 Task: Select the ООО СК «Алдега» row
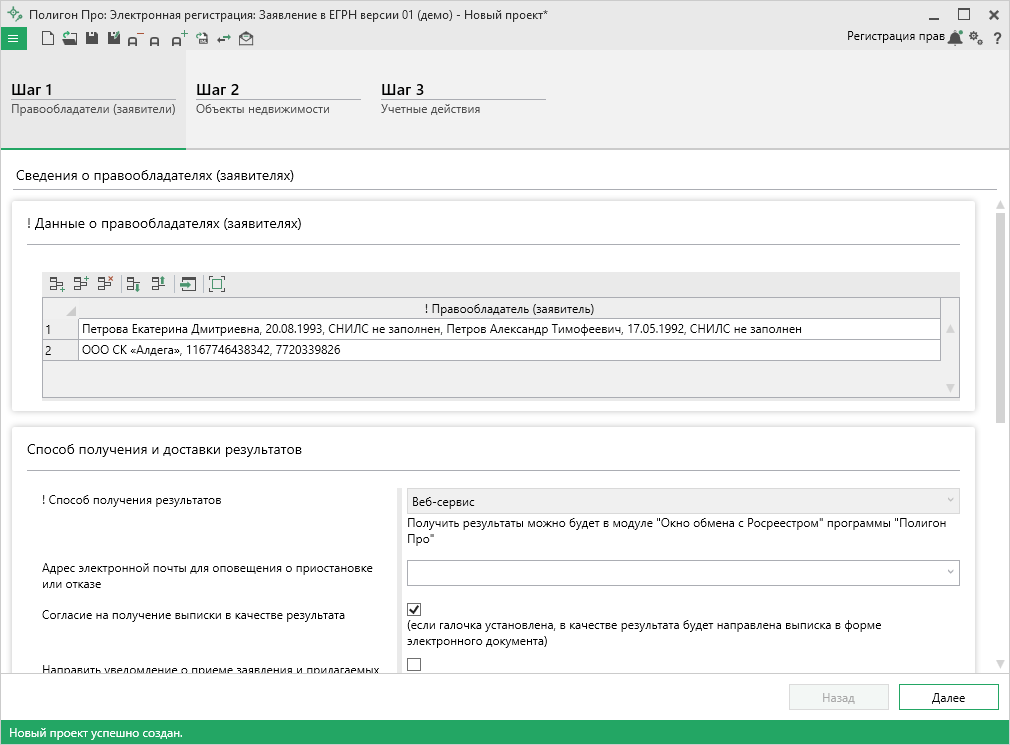click(x=508, y=350)
